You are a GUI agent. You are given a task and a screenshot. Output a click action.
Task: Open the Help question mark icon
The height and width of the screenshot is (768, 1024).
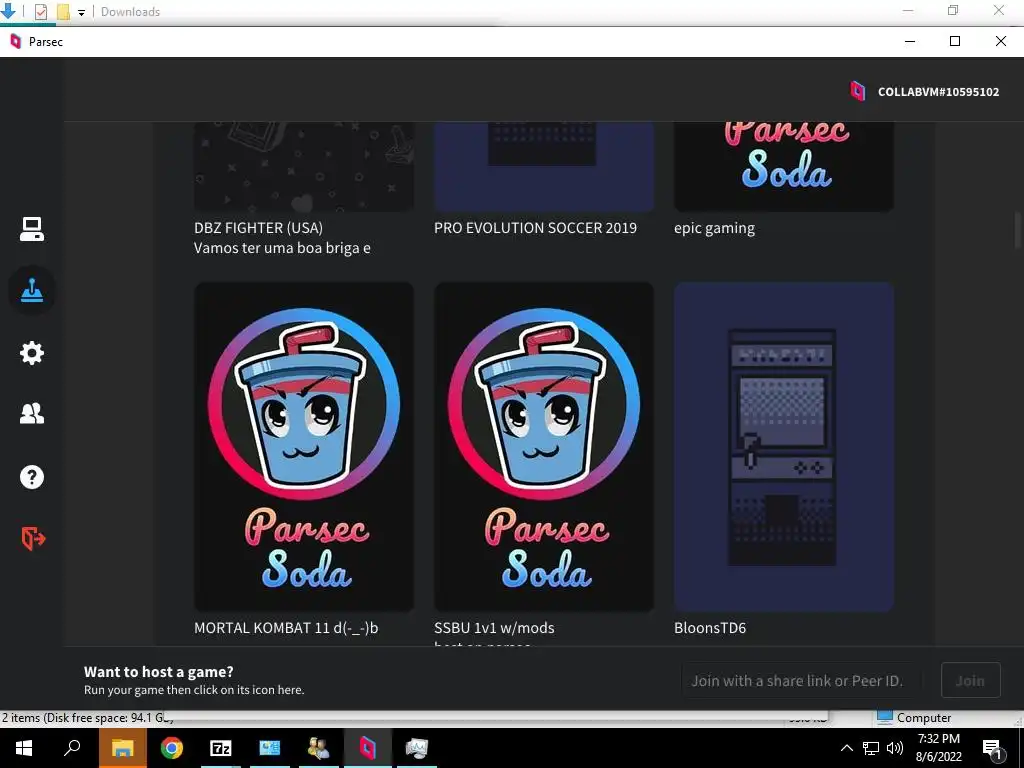(x=31, y=477)
